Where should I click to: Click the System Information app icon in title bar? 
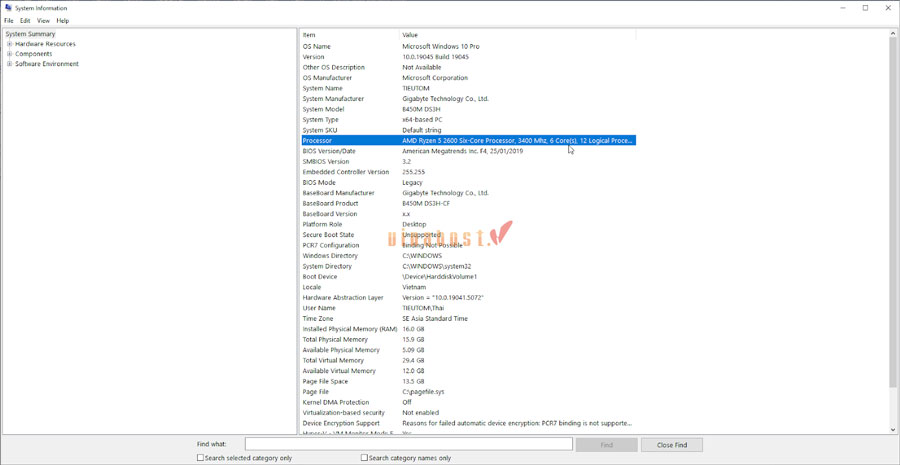click(x=9, y=8)
